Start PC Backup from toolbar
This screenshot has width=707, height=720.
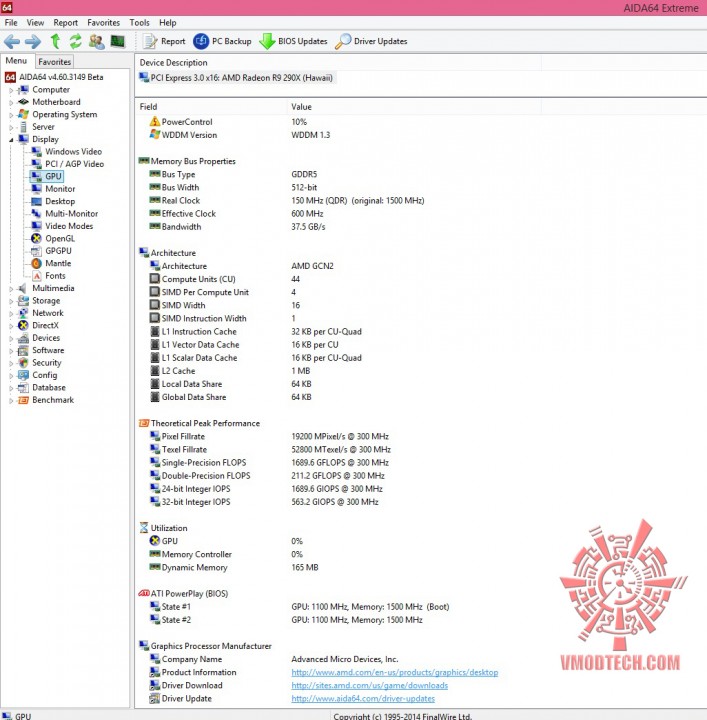[222, 41]
